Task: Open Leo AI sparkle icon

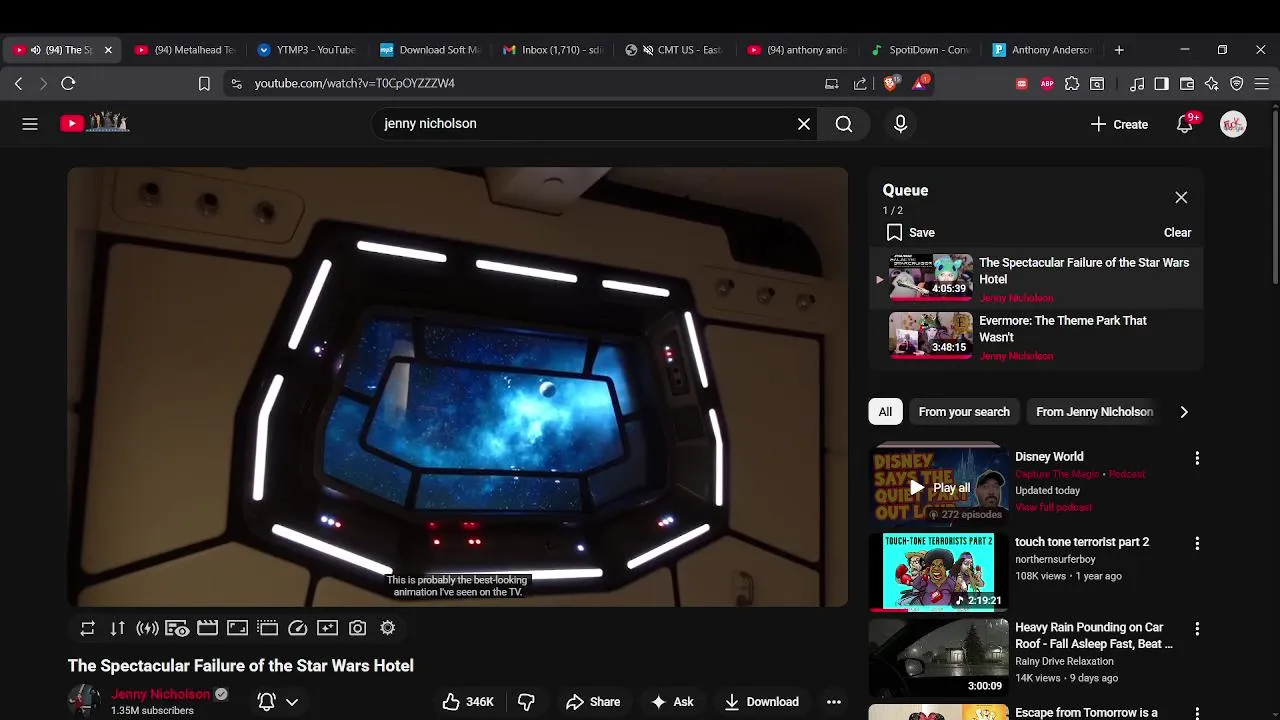Action: 1212,84
